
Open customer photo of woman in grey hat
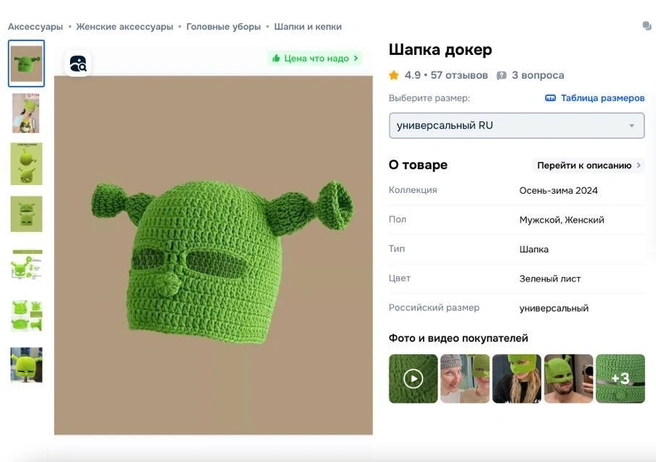pyautogui.click(x=465, y=379)
